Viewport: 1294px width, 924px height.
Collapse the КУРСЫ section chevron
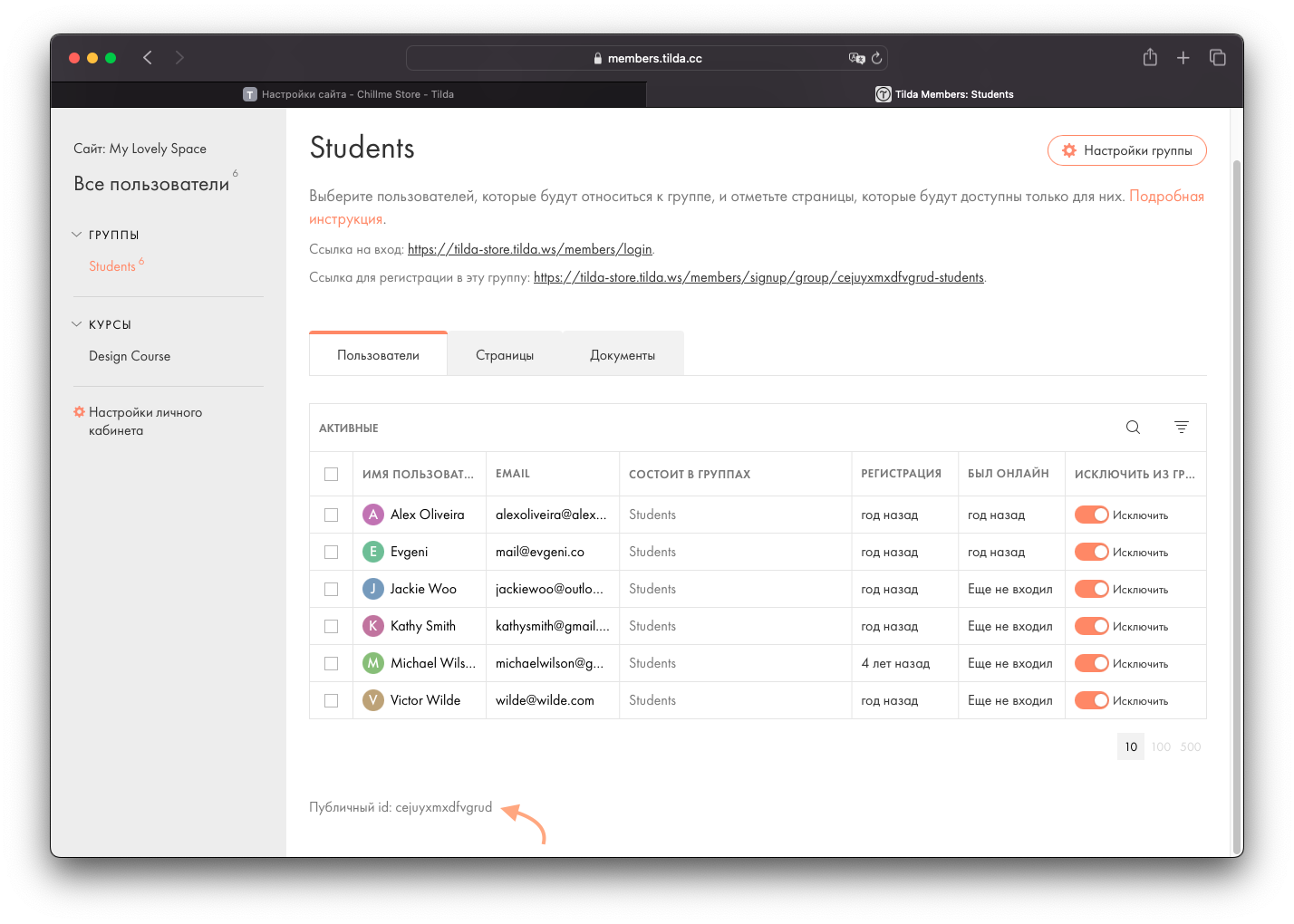click(x=77, y=324)
